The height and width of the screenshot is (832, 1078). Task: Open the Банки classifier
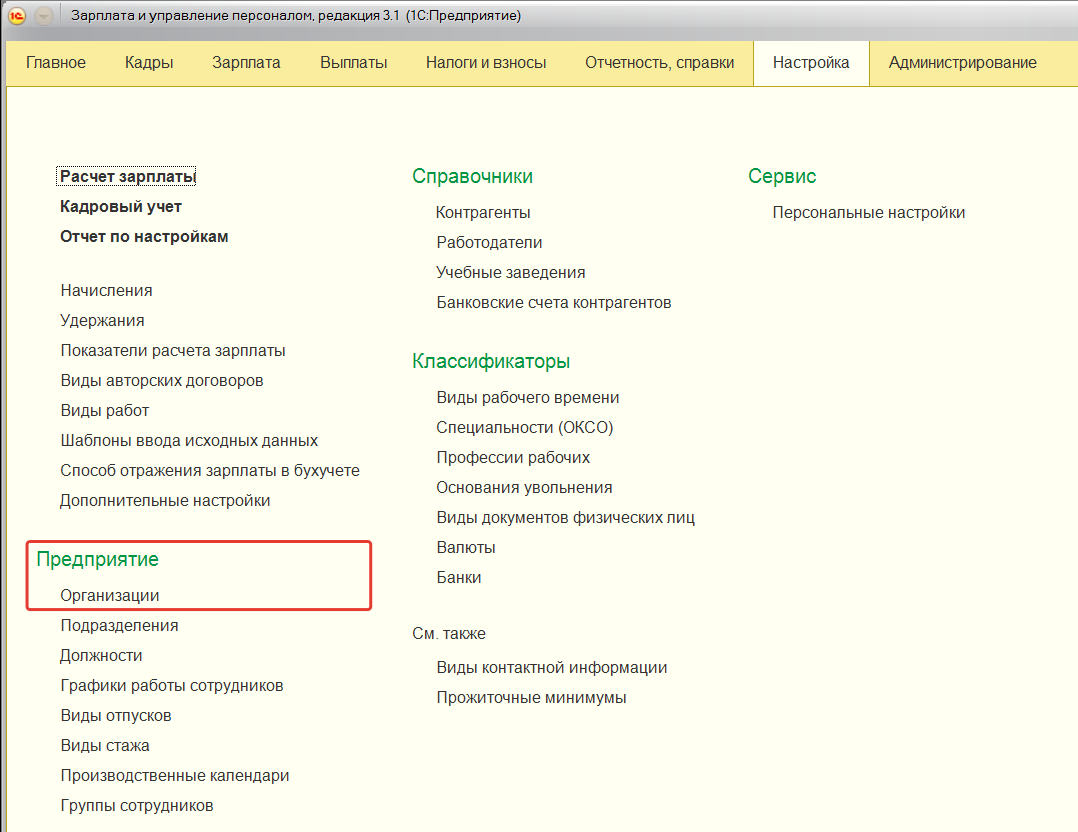tap(459, 578)
